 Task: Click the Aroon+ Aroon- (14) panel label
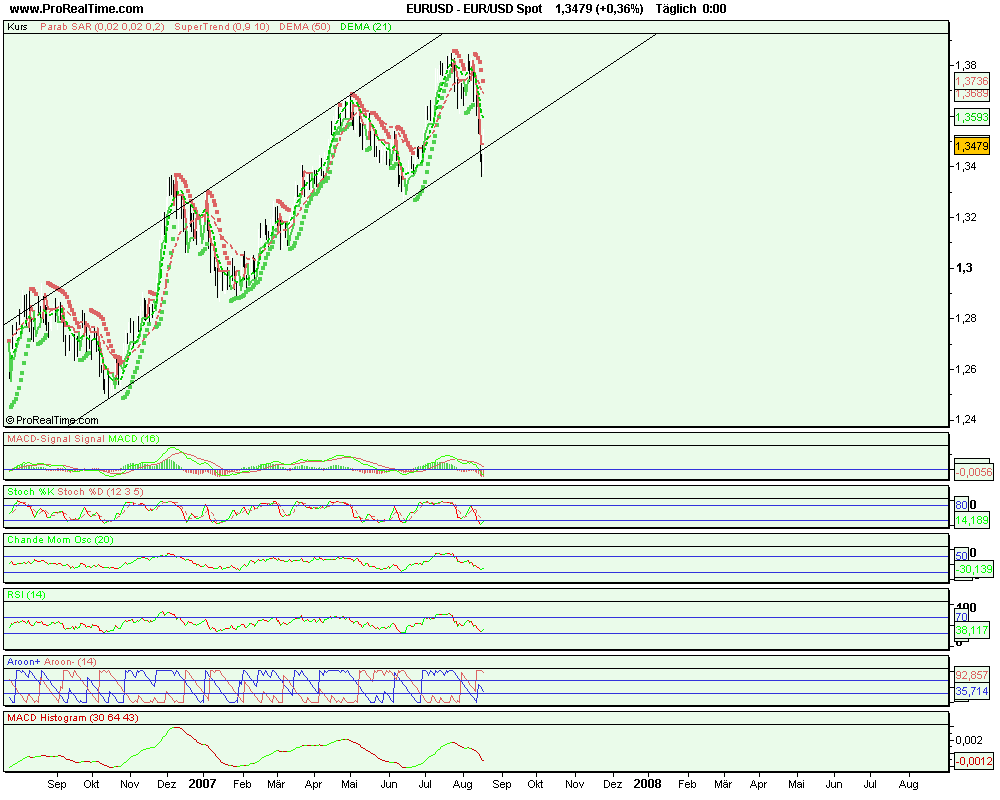point(52,662)
